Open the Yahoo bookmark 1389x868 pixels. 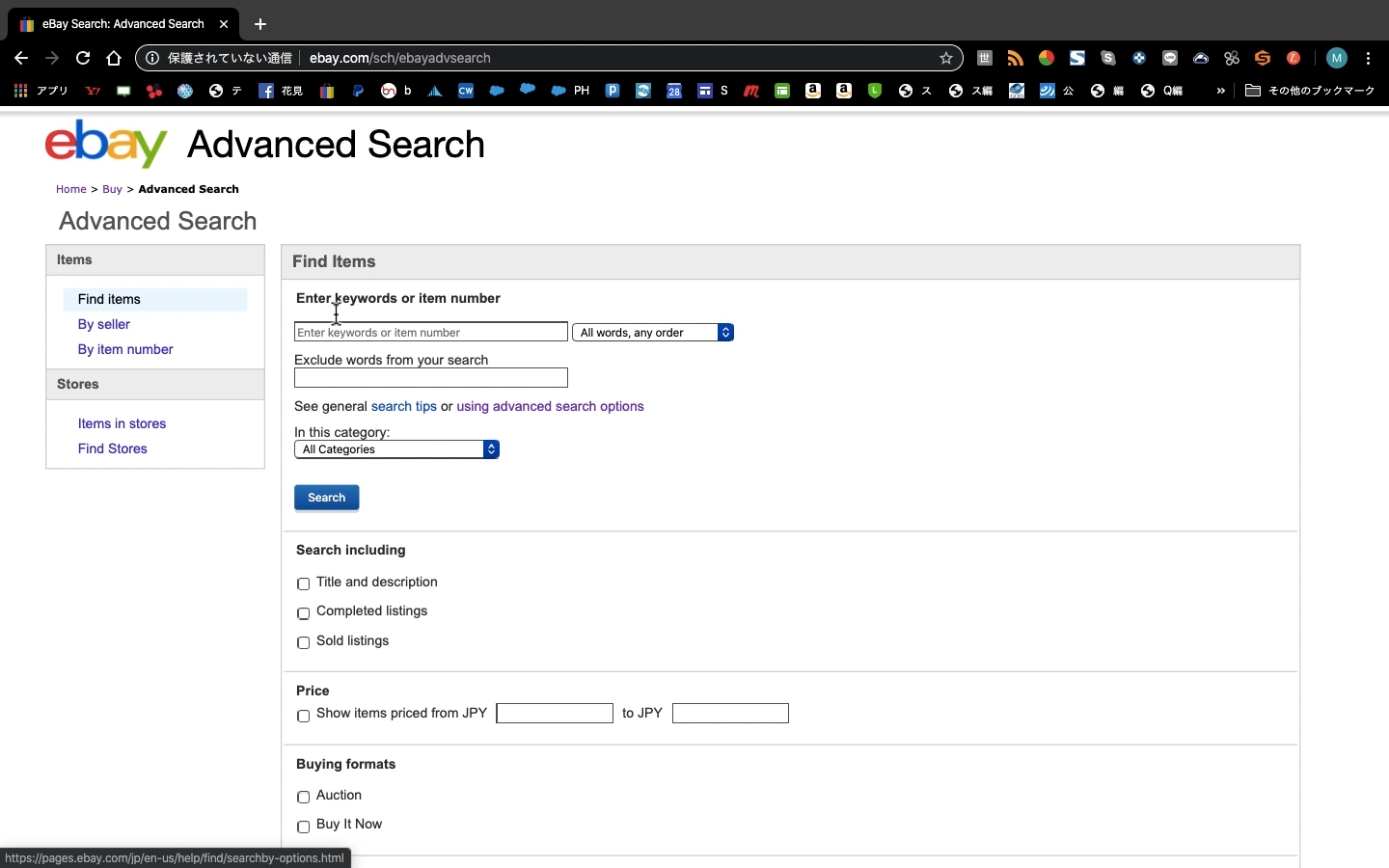(93, 91)
